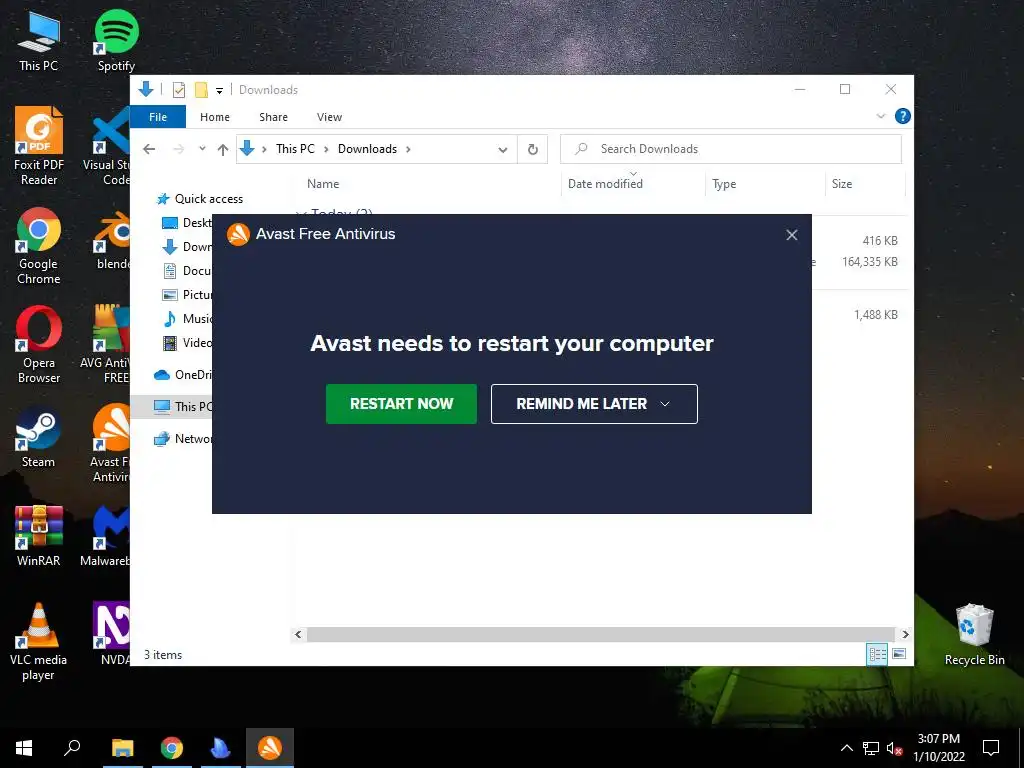This screenshot has width=1024, height=768.
Task: Open the Steam desktop shortcut
Action: 39,437
